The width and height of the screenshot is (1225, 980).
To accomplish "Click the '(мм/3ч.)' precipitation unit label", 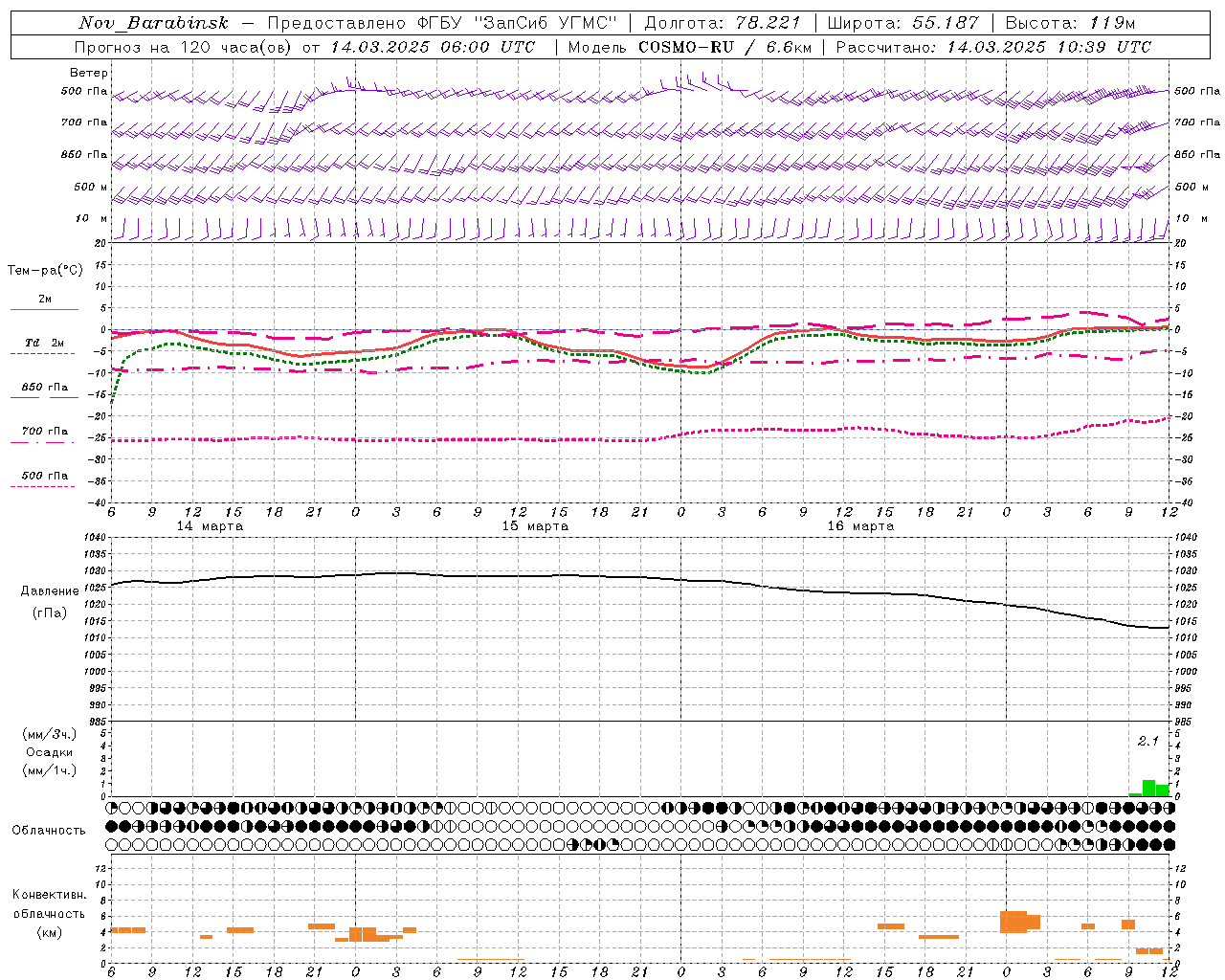I will (x=50, y=734).
